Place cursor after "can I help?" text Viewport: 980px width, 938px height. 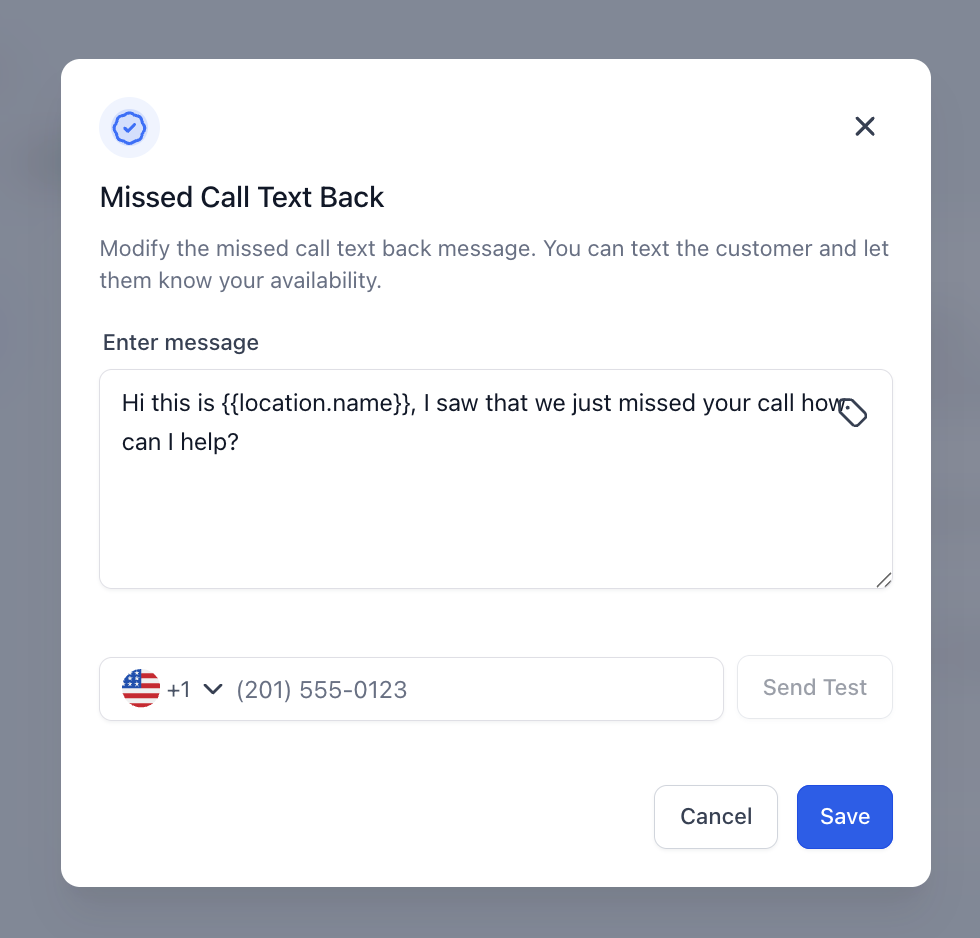(240, 441)
